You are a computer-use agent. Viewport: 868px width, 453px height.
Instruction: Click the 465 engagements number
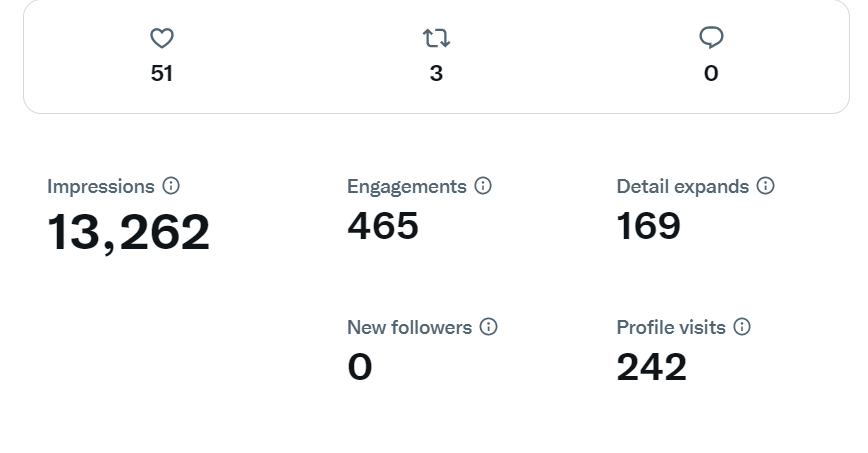click(x=383, y=225)
